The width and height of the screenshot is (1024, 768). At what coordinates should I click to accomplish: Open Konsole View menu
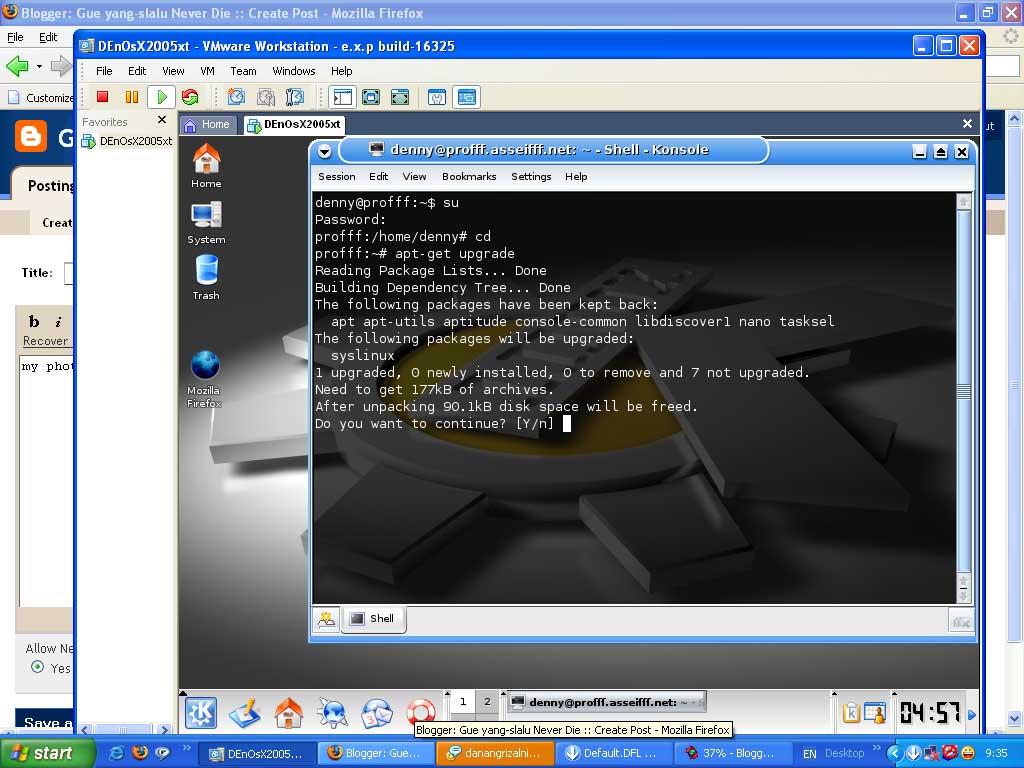[x=414, y=176]
